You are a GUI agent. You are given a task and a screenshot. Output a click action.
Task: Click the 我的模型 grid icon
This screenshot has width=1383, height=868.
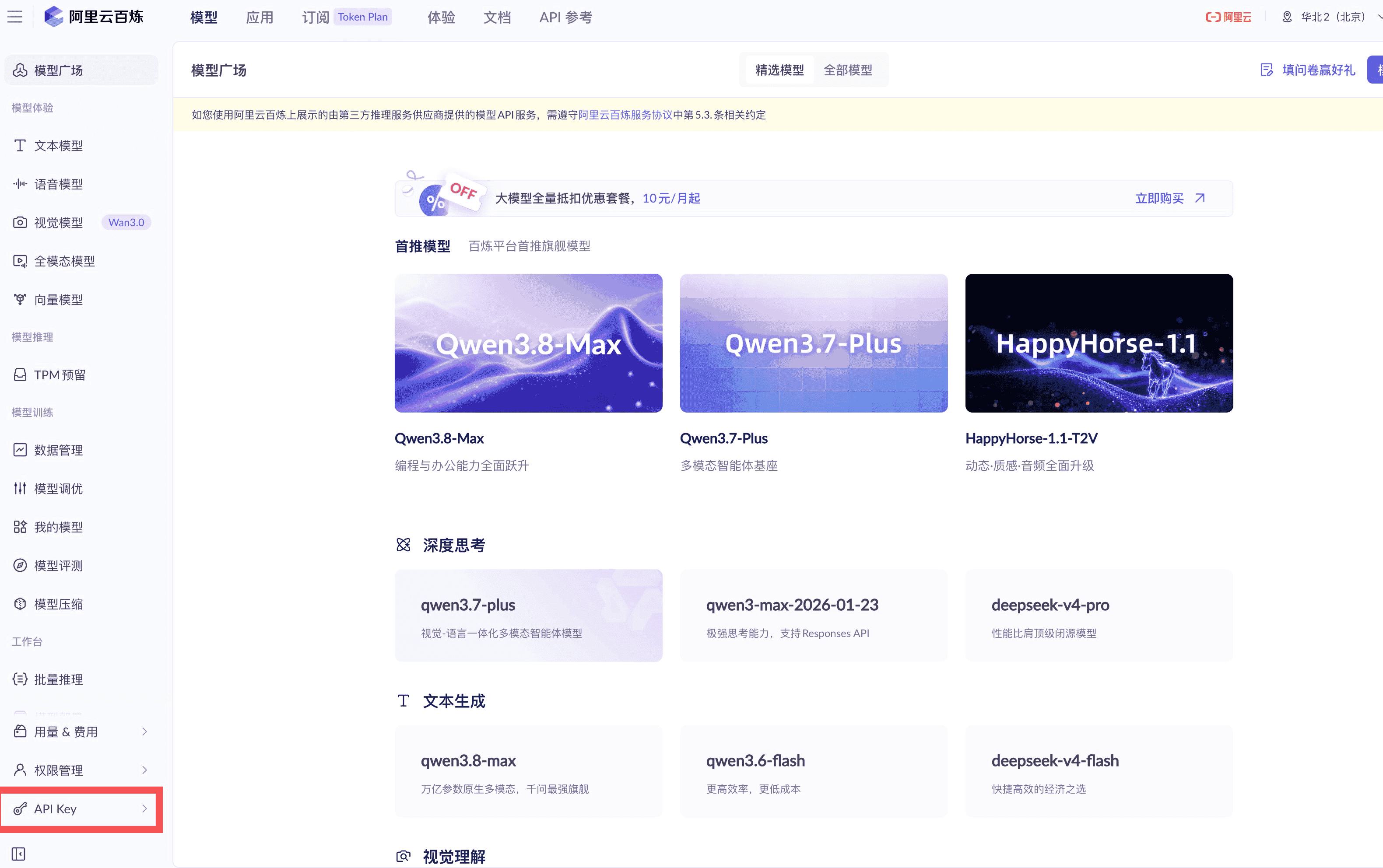coord(20,527)
